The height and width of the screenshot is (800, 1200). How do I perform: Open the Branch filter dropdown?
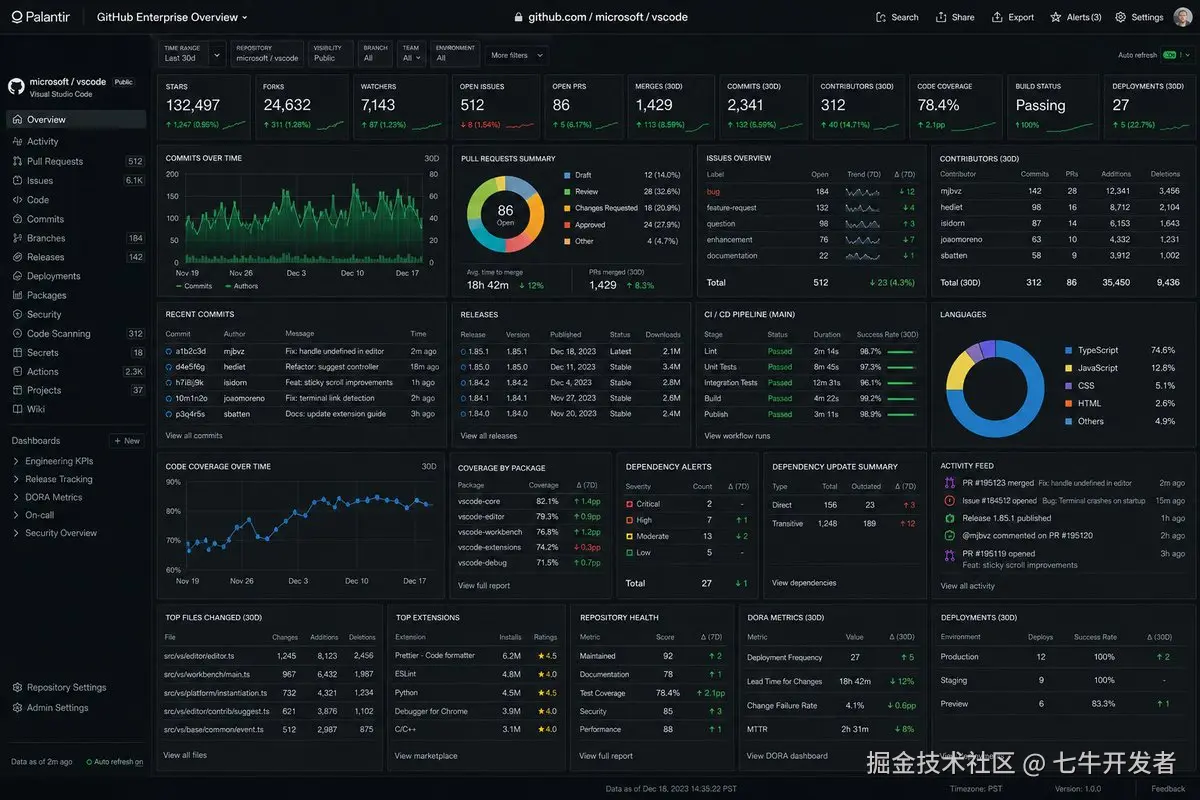[x=376, y=53]
